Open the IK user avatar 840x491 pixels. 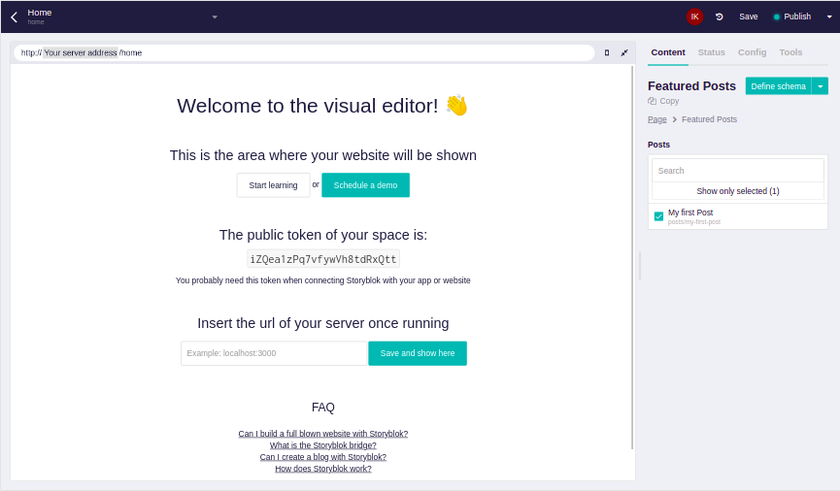pos(694,17)
